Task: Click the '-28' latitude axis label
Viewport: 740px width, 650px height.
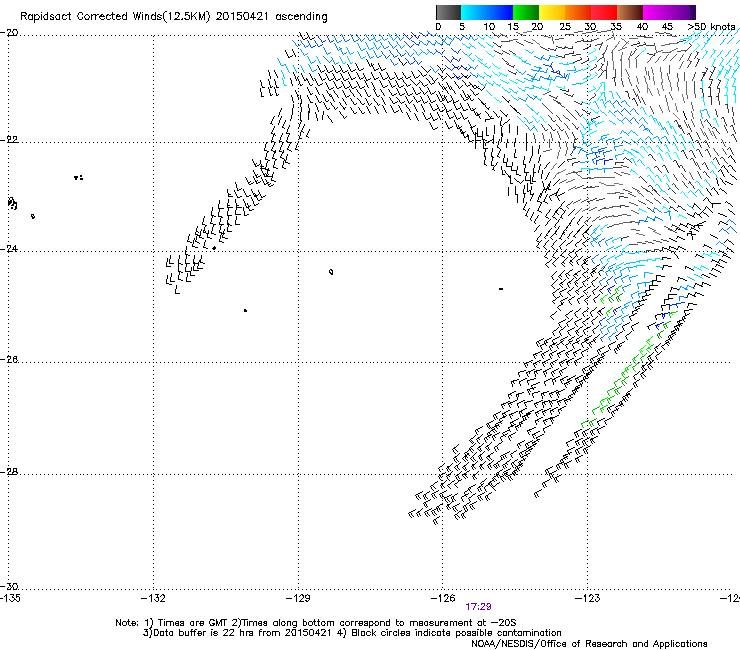Action: (x=9, y=472)
